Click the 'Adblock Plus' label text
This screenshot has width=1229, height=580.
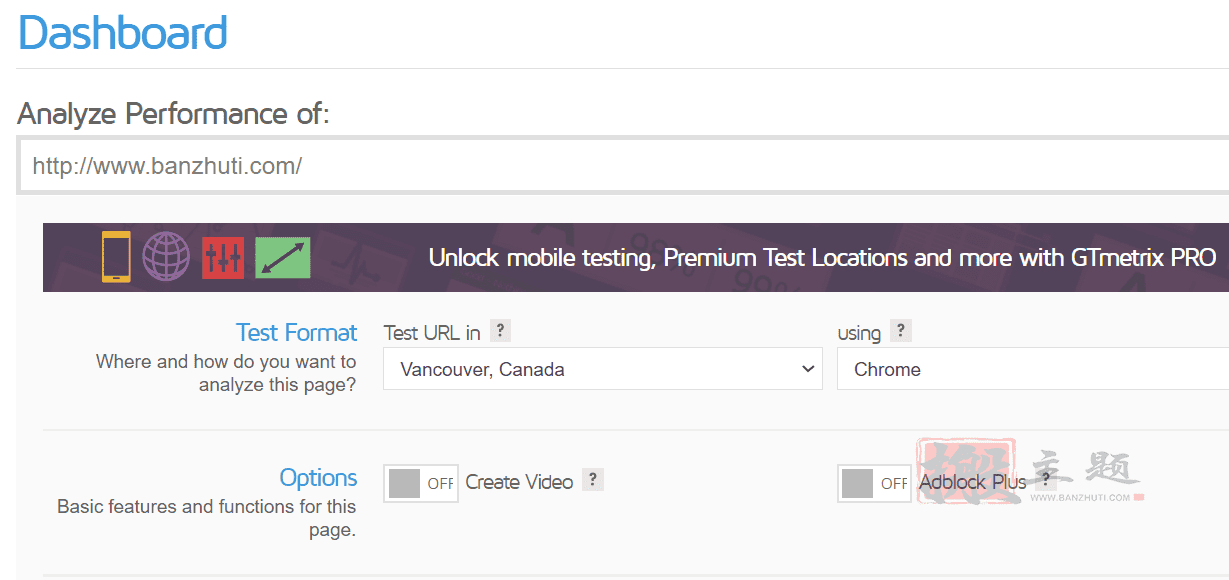(x=973, y=482)
